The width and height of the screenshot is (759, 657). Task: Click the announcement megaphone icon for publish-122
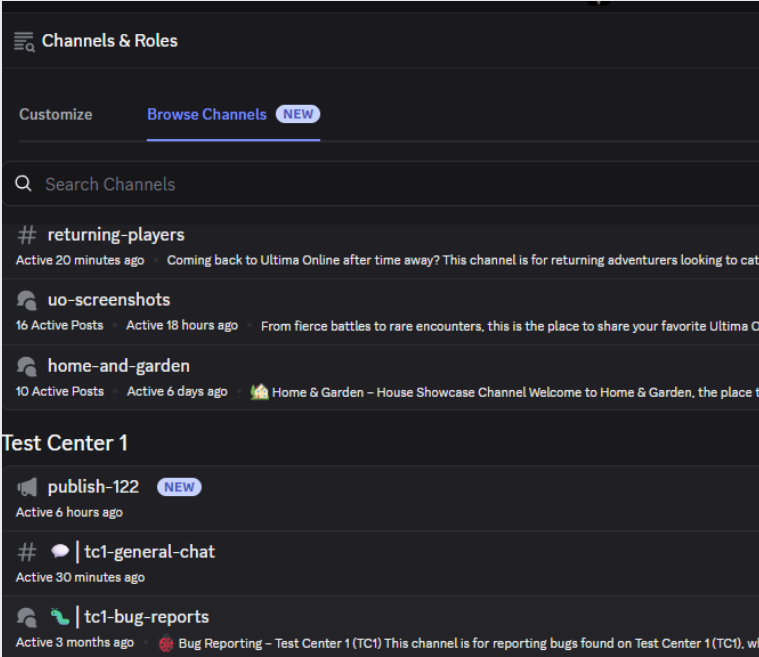pyautogui.click(x=27, y=487)
